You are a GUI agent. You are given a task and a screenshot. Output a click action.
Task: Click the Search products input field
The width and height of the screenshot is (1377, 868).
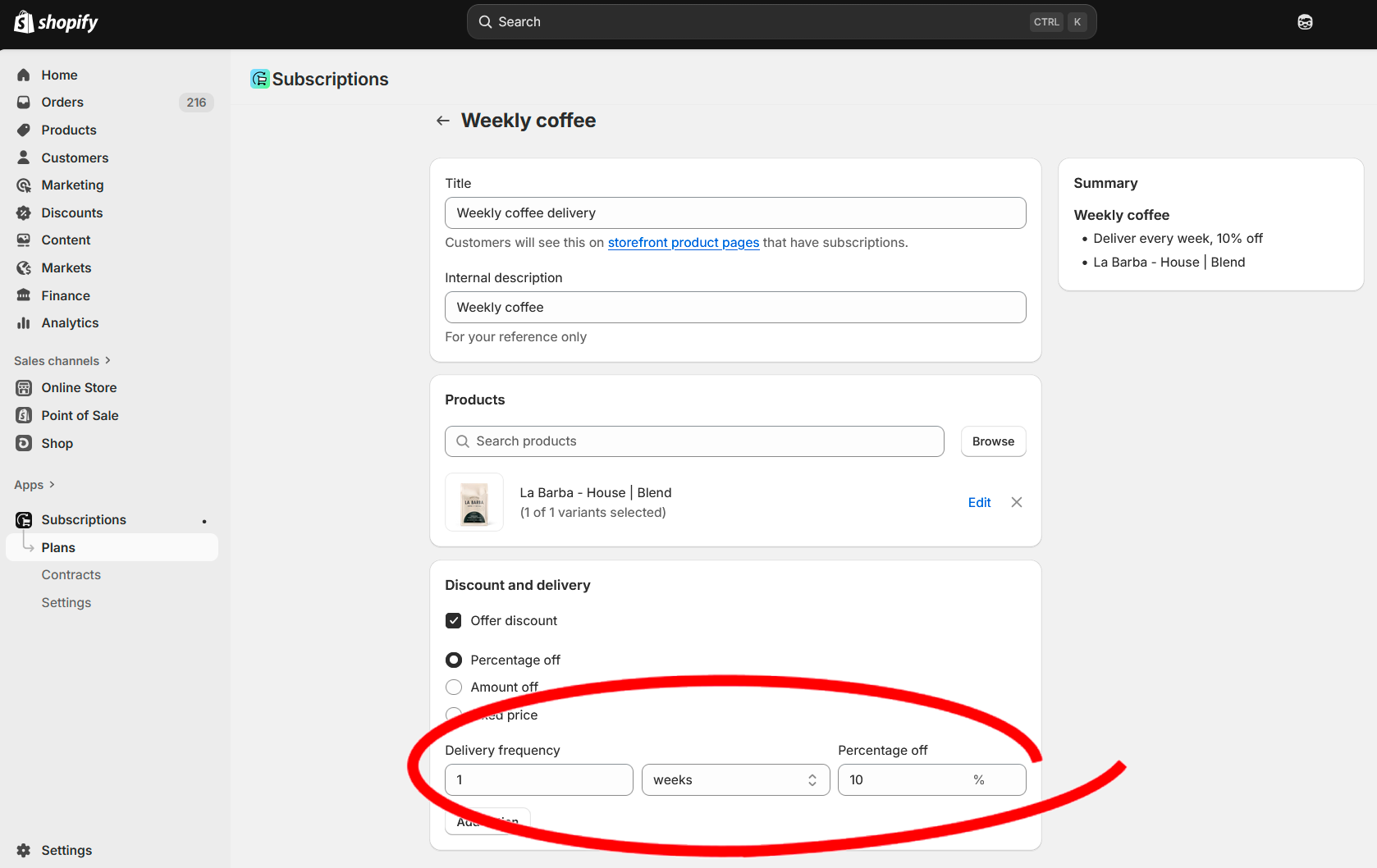click(x=694, y=441)
